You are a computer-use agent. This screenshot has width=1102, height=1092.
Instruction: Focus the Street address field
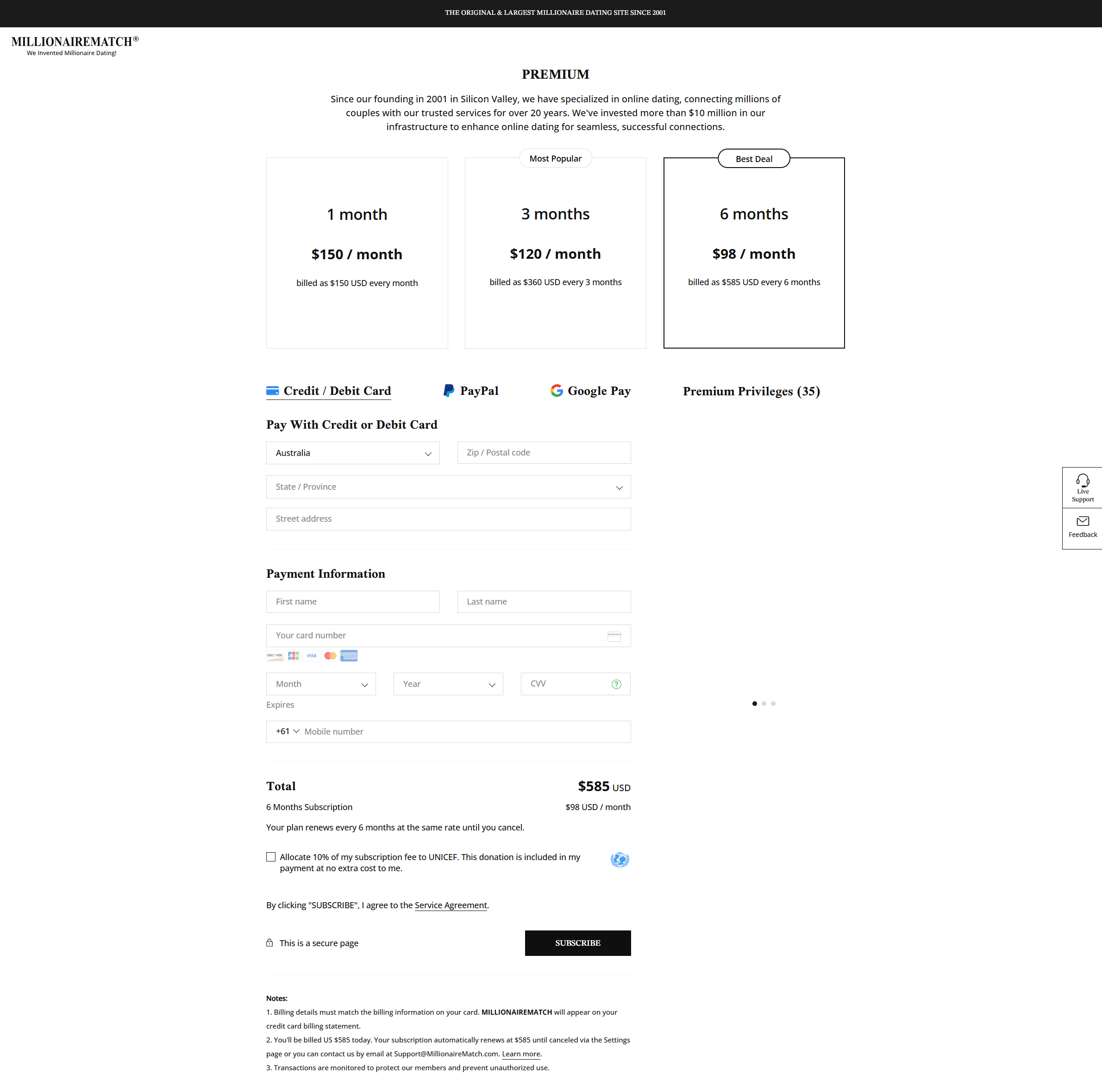coord(448,519)
